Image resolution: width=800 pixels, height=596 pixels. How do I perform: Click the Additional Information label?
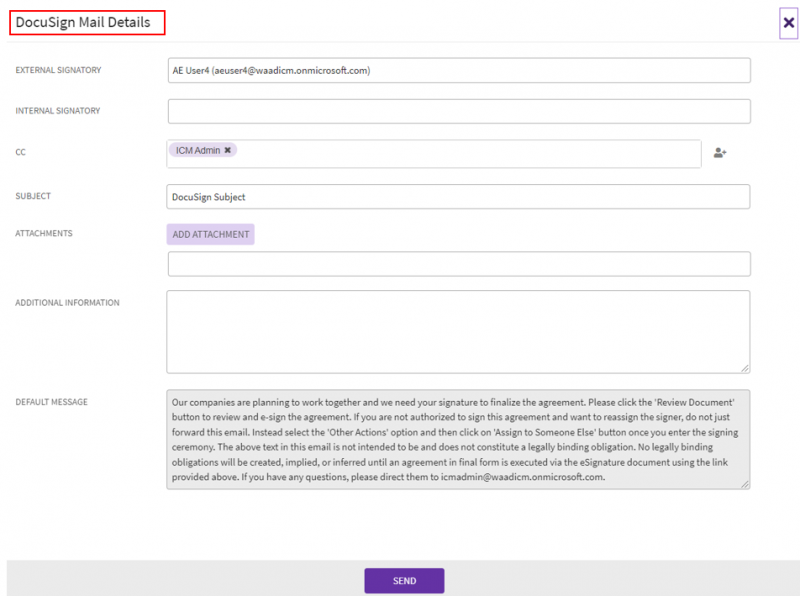coord(67,303)
